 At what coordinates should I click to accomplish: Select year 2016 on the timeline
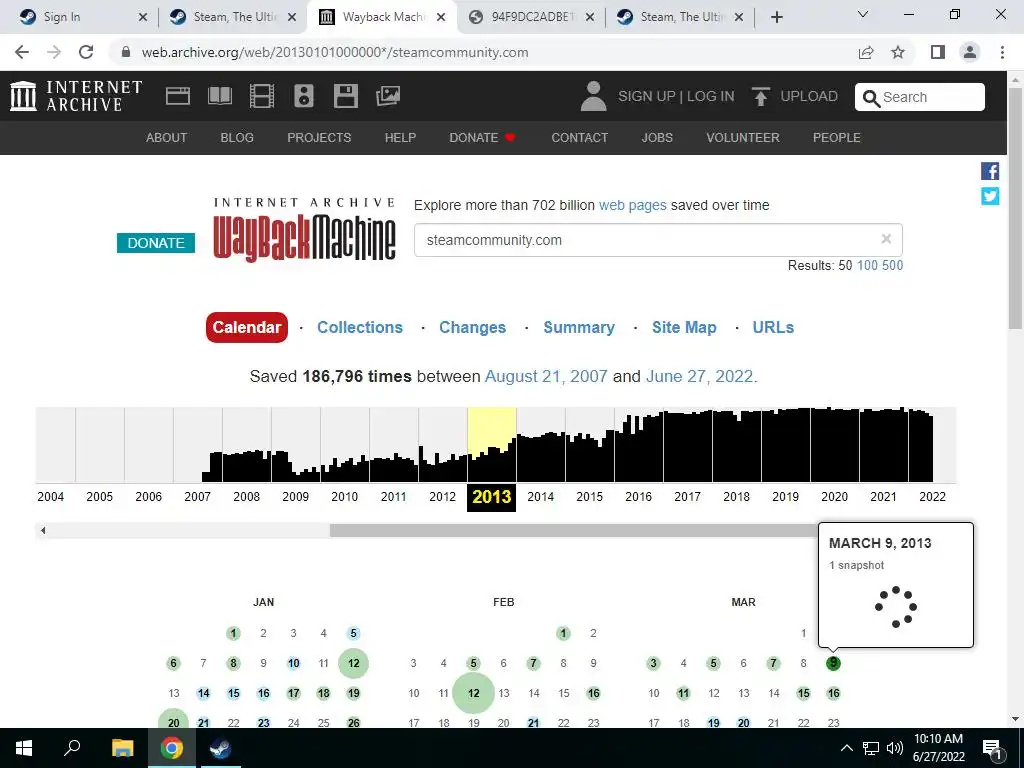click(638, 496)
